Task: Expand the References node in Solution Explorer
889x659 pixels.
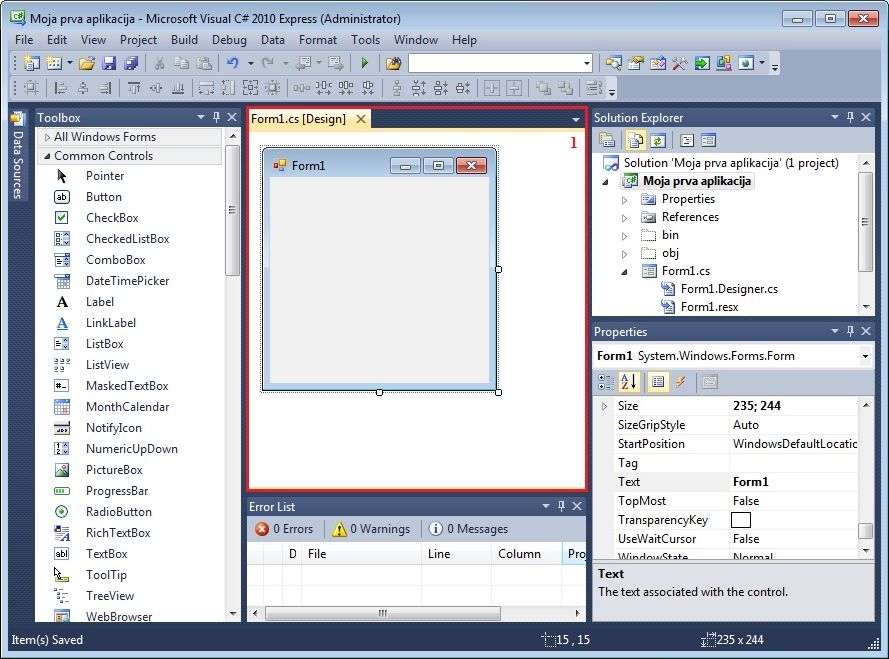Action: tap(624, 218)
